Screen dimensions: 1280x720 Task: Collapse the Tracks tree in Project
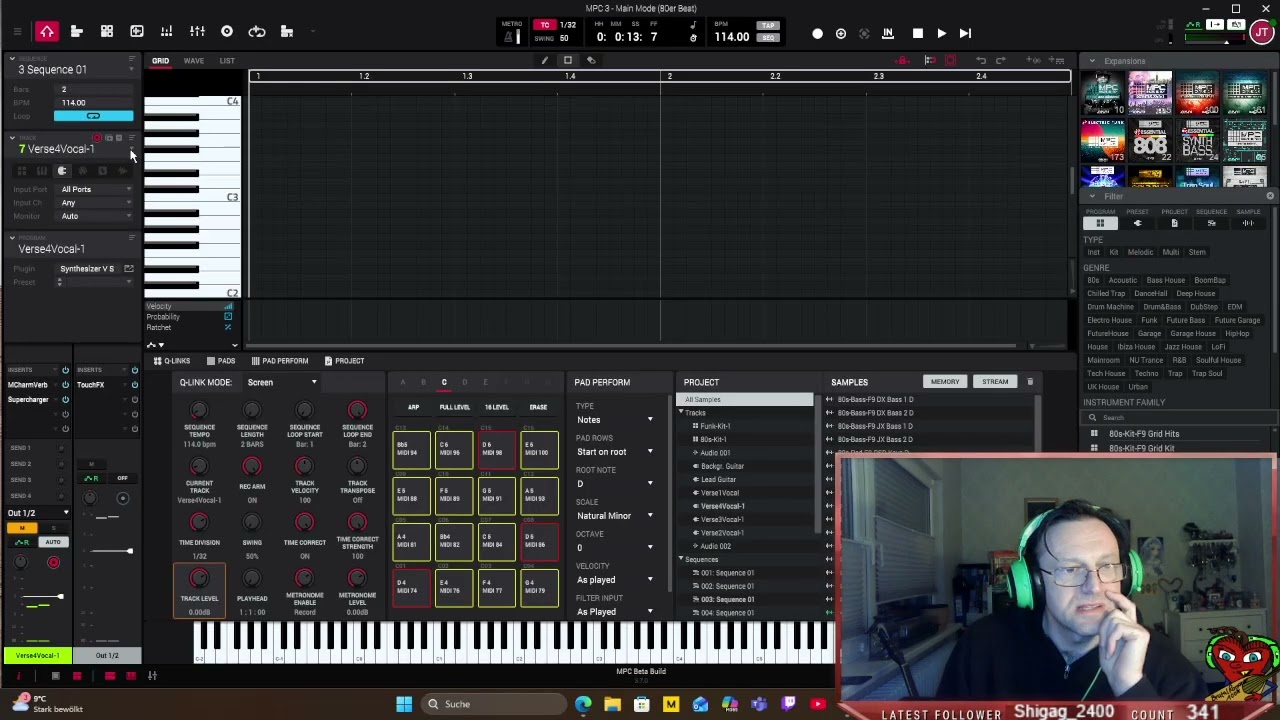point(681,413)
